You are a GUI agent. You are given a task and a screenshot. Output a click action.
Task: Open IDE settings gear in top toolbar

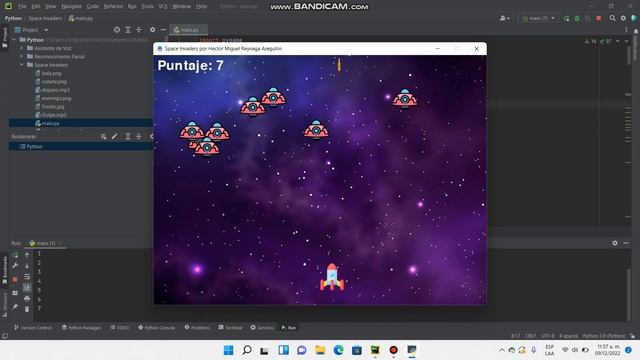[623, 18]
